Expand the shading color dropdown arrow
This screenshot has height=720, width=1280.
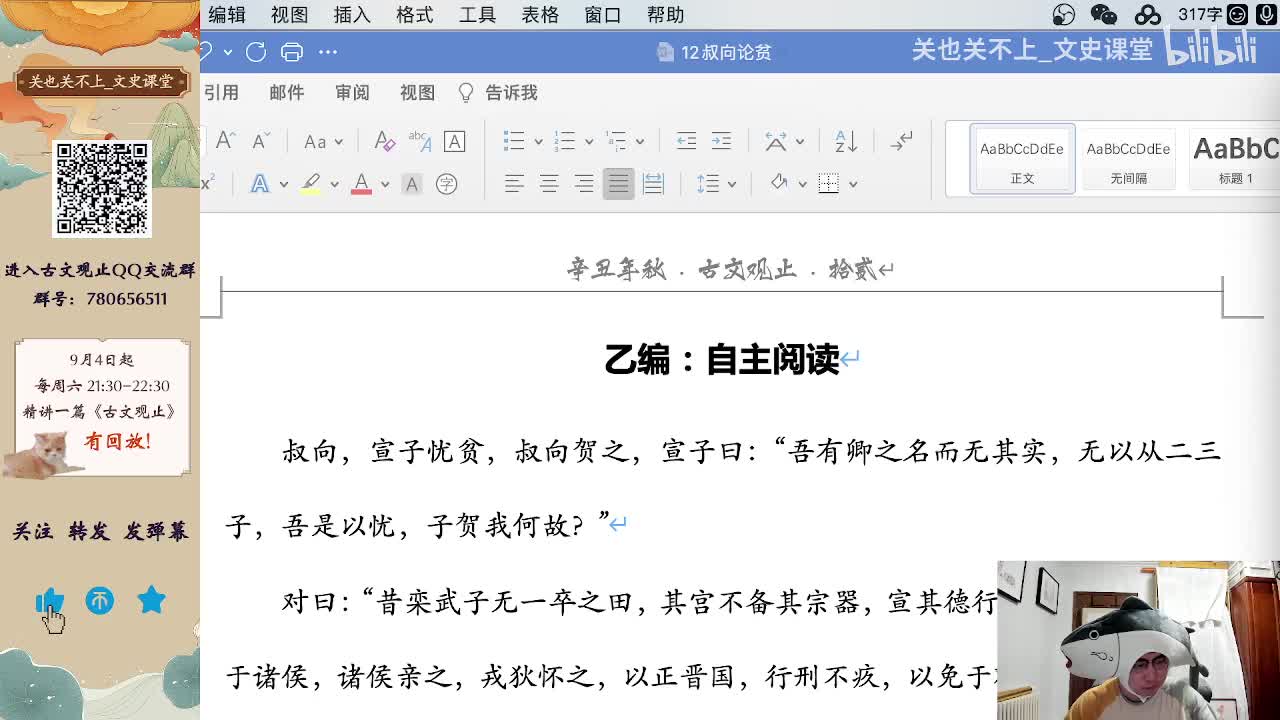click(802, 185)
